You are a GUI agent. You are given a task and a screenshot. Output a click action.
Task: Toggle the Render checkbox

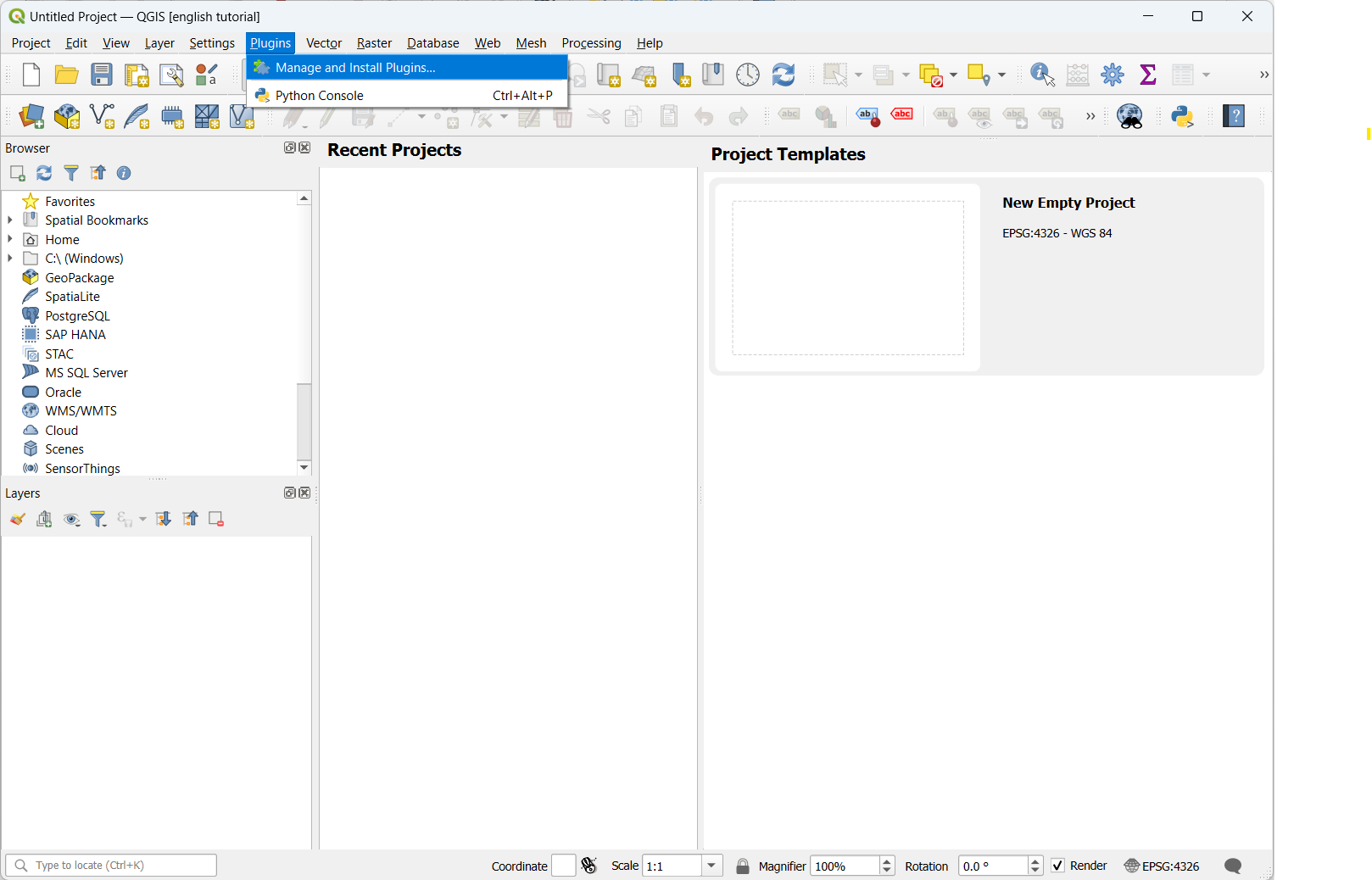[1057, 866]
